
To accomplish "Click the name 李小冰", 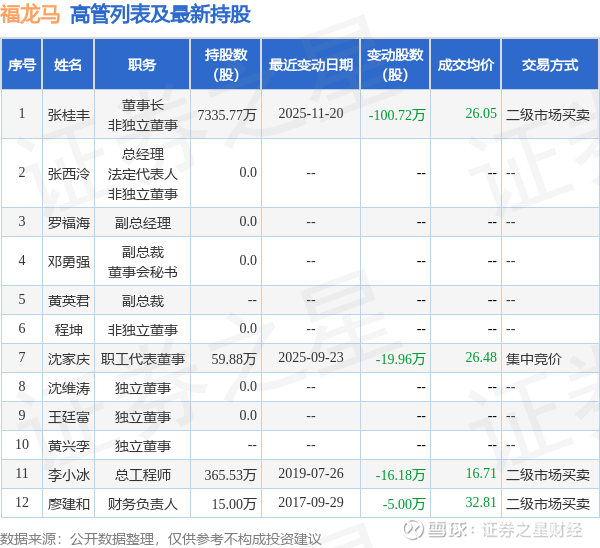I will coord(68,475).
